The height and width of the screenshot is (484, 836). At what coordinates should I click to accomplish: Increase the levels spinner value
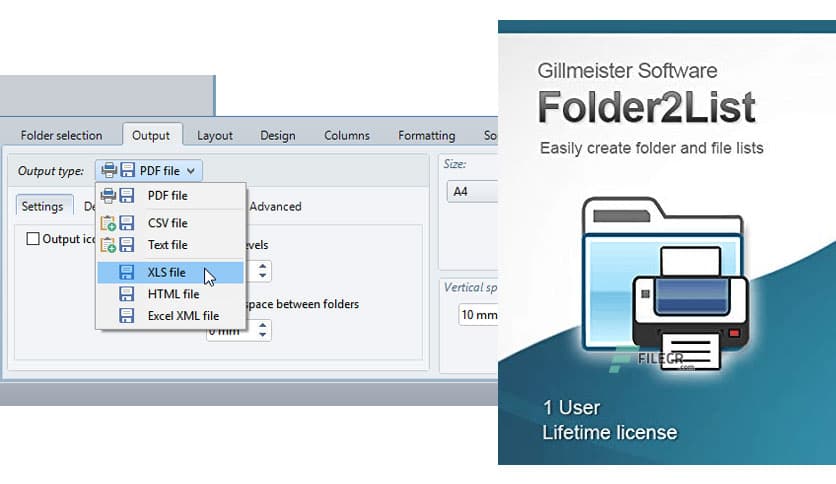coord(262,266)
